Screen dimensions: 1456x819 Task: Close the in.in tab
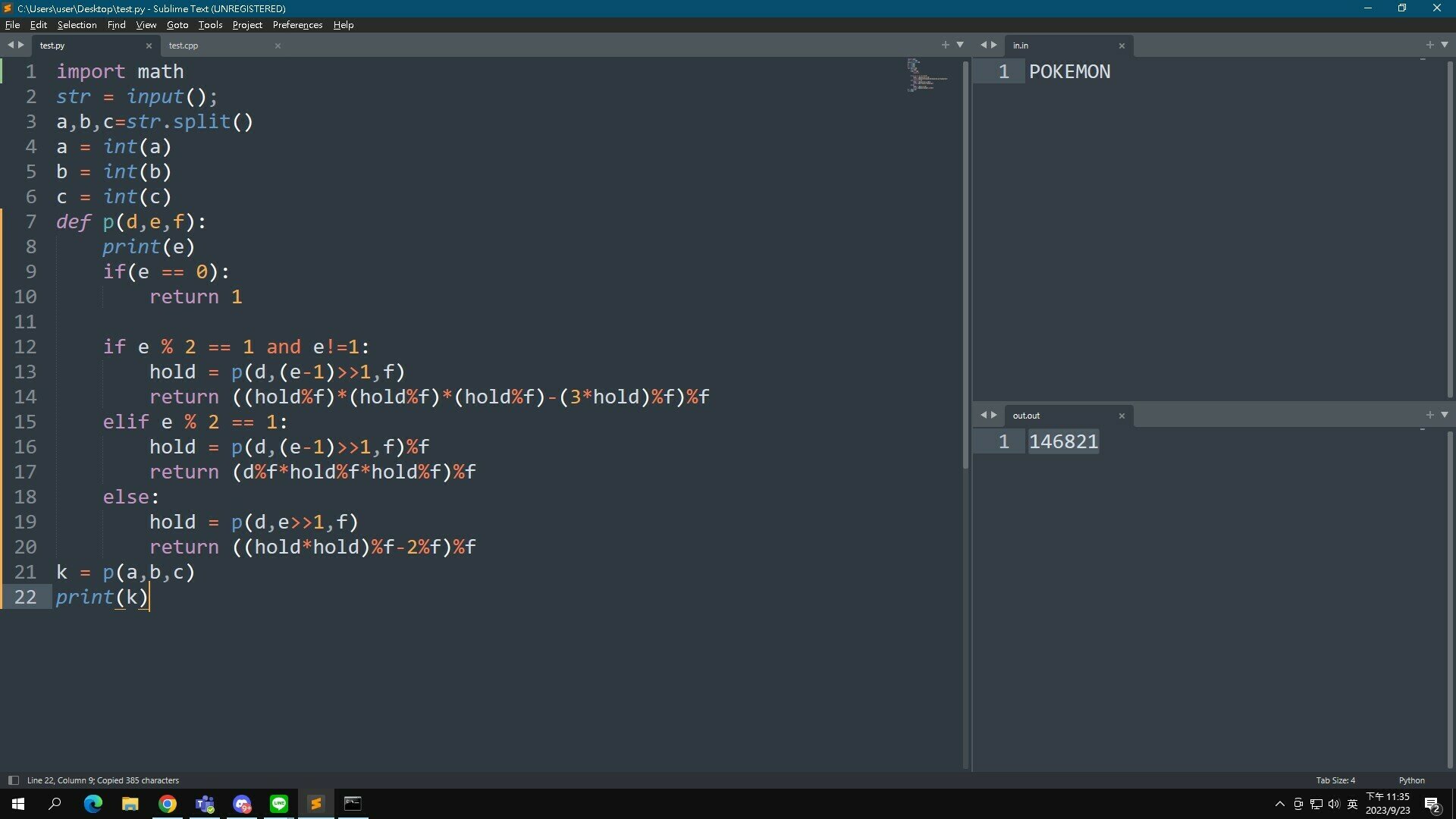[1122, 46]
